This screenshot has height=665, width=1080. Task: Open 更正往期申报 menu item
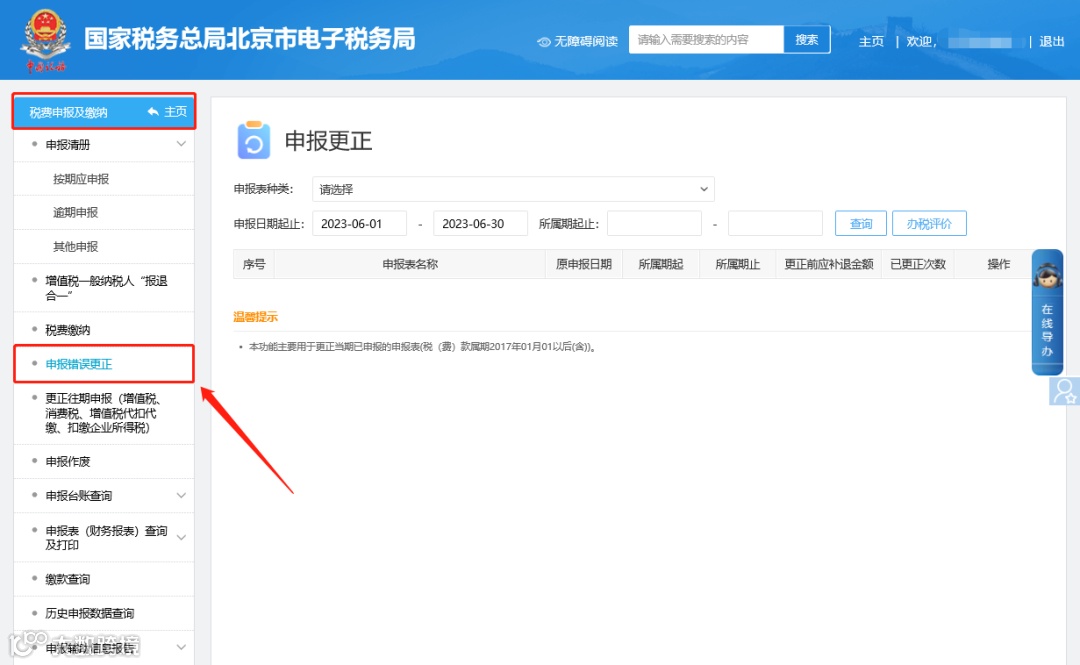[104, 413]
